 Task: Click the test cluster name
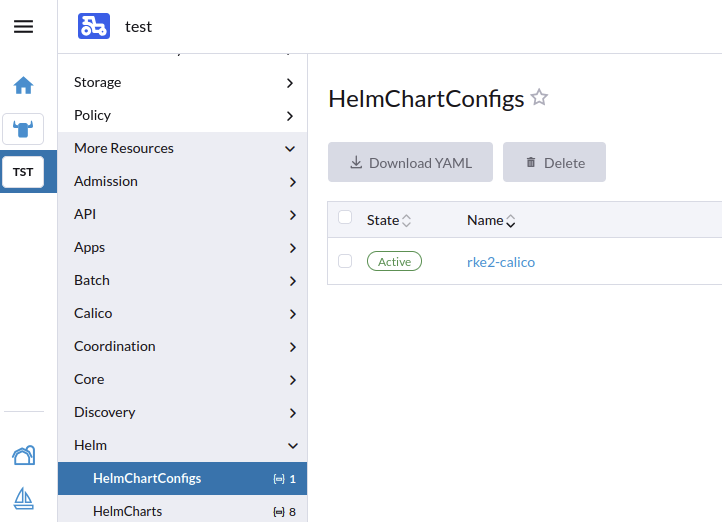[138, 27]
